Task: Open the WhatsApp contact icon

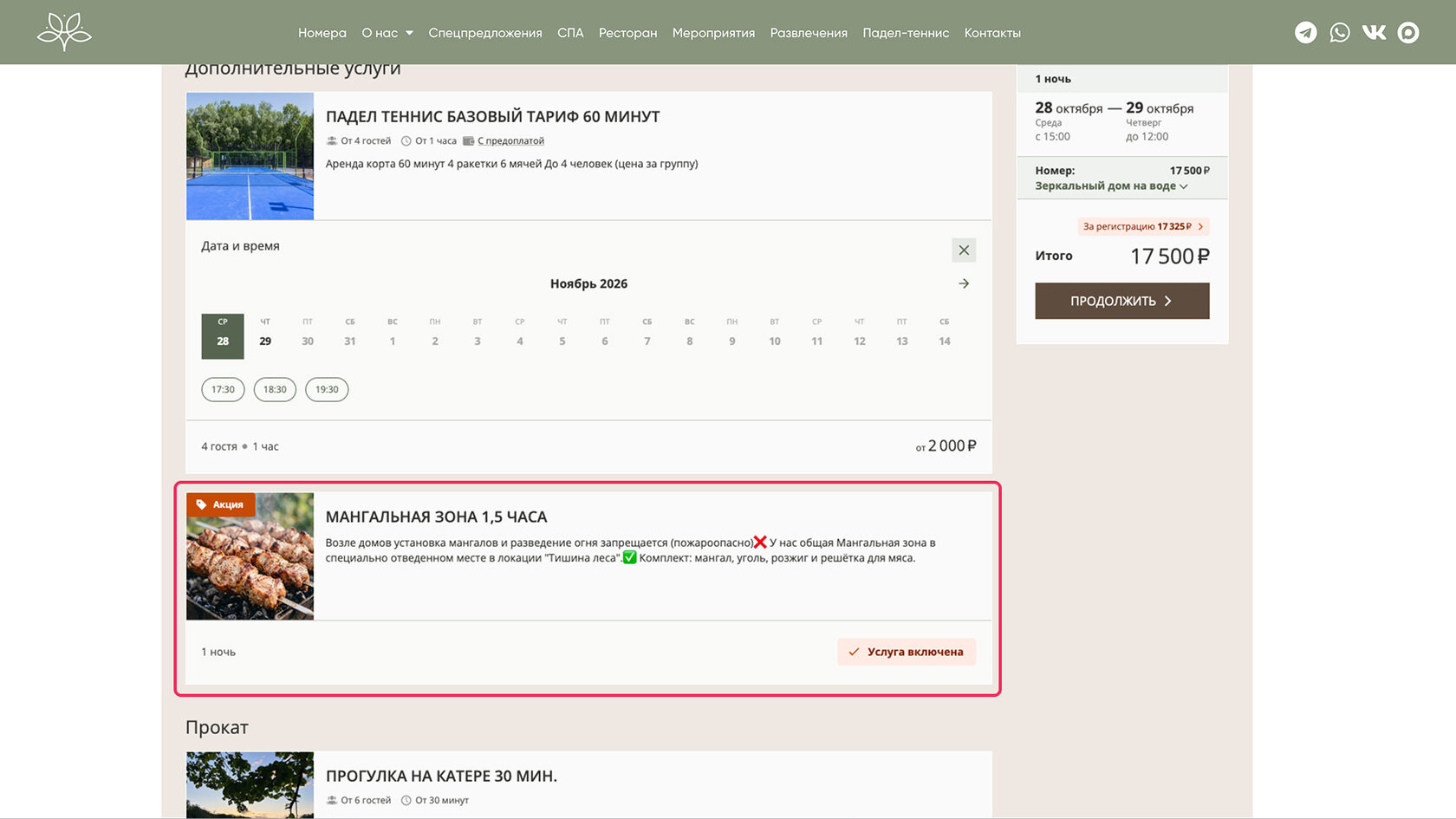Action: tap(1340, 32)
